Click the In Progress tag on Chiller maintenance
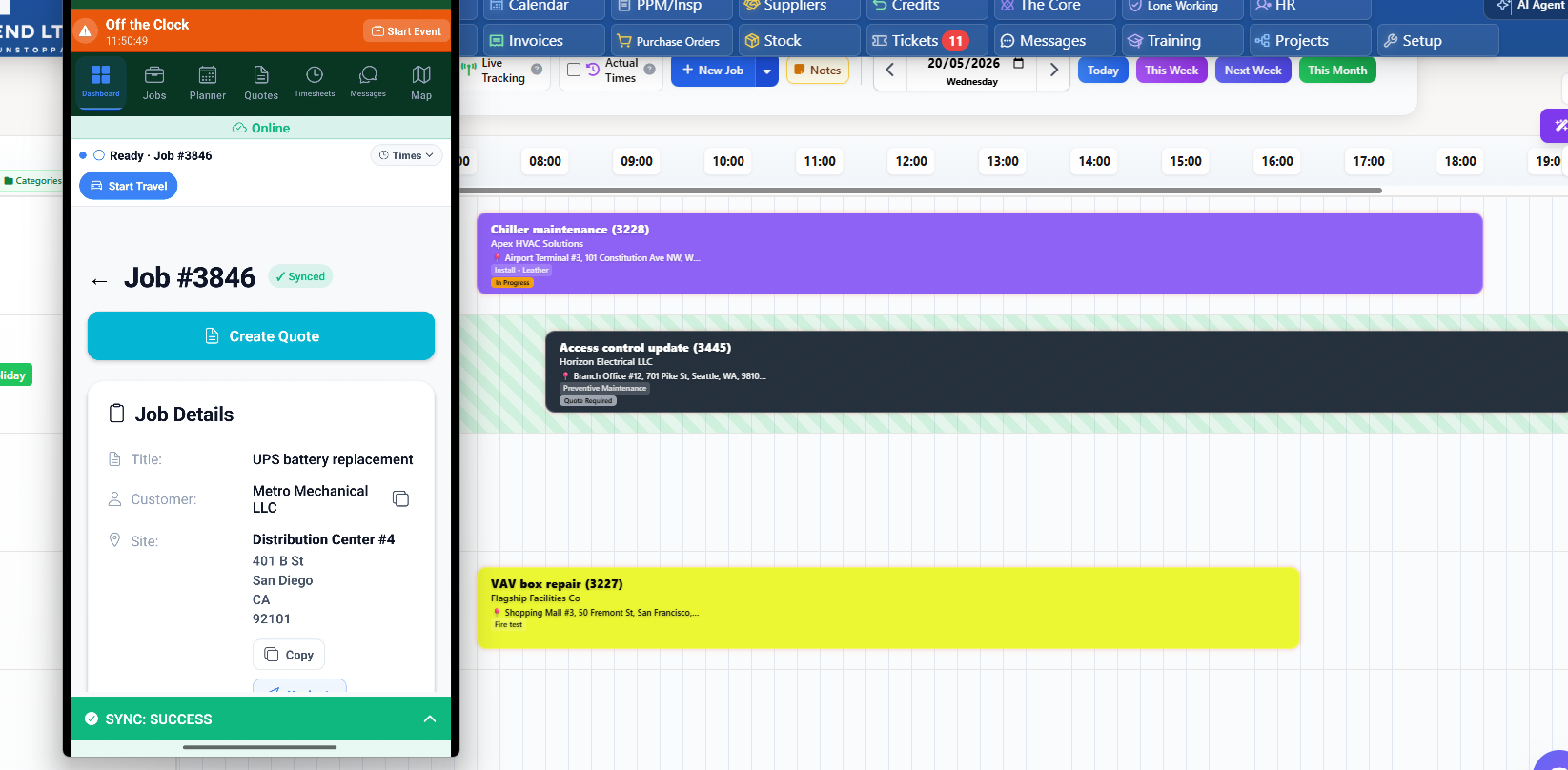Image resolution: width=1568 pixels, height=770 pixels. coord(513,283)
